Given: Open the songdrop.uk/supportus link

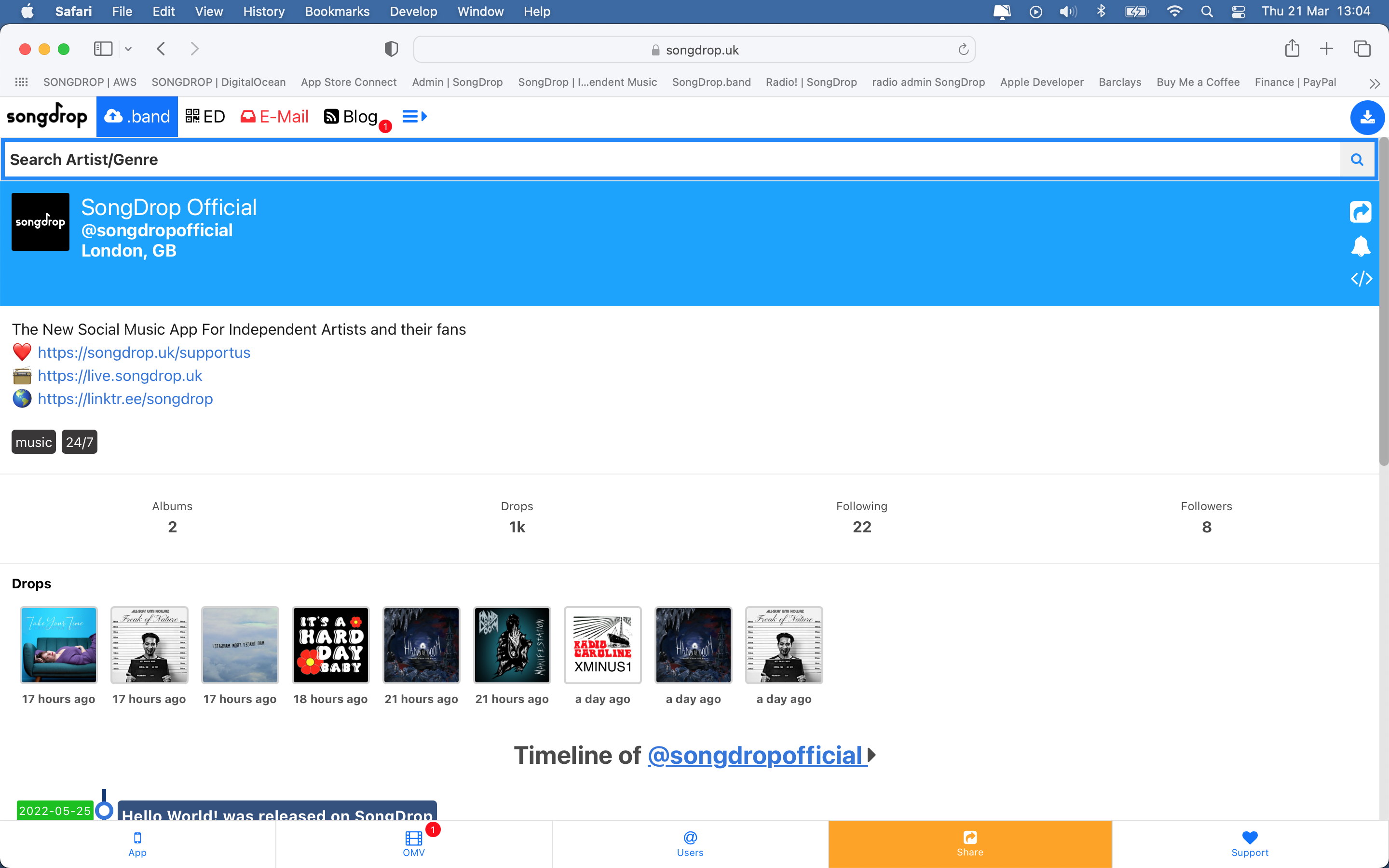Looking at the screenshot, I should click(x=144, y=353).
